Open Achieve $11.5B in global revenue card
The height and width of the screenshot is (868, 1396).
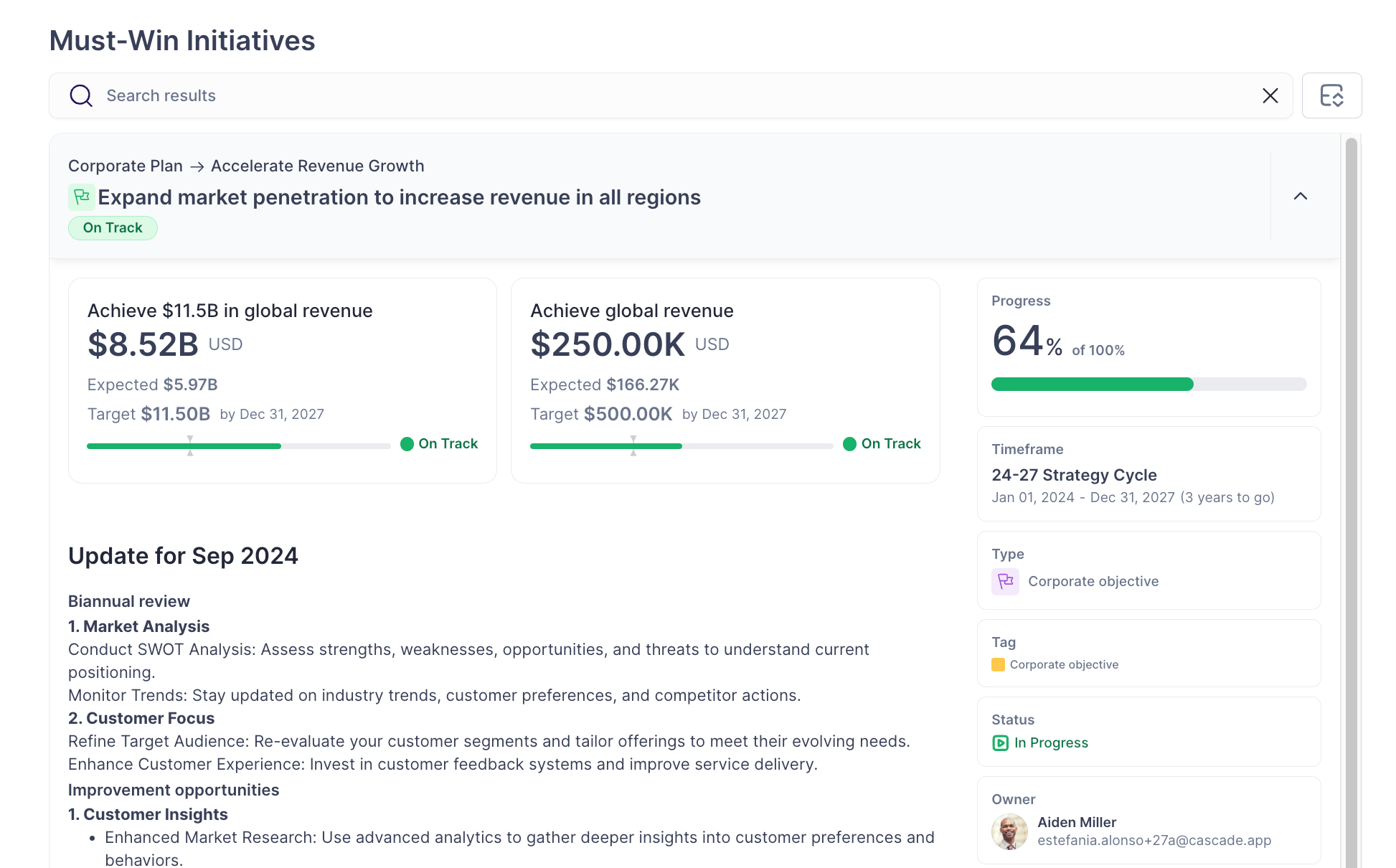pyautogui.click(x=230, y=311)
